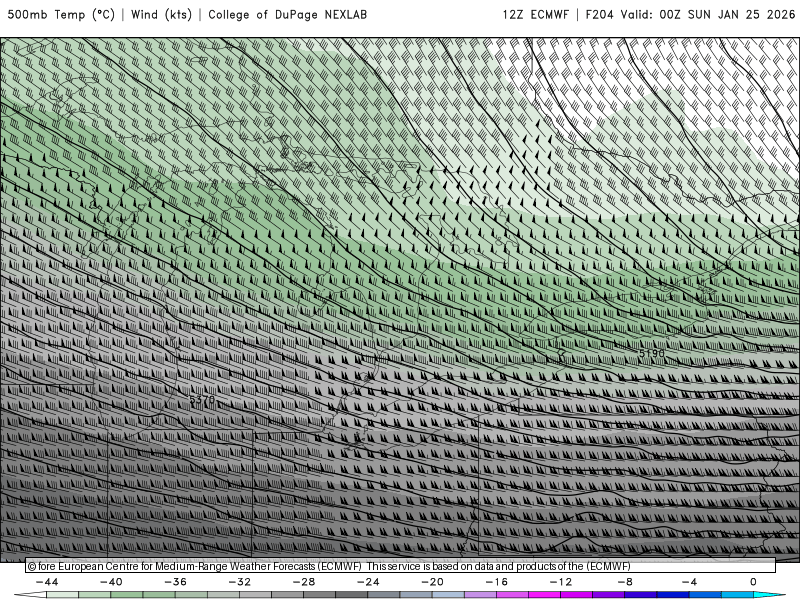
Task: Click the -16 color scale label
Action: (x=496, y=582)
